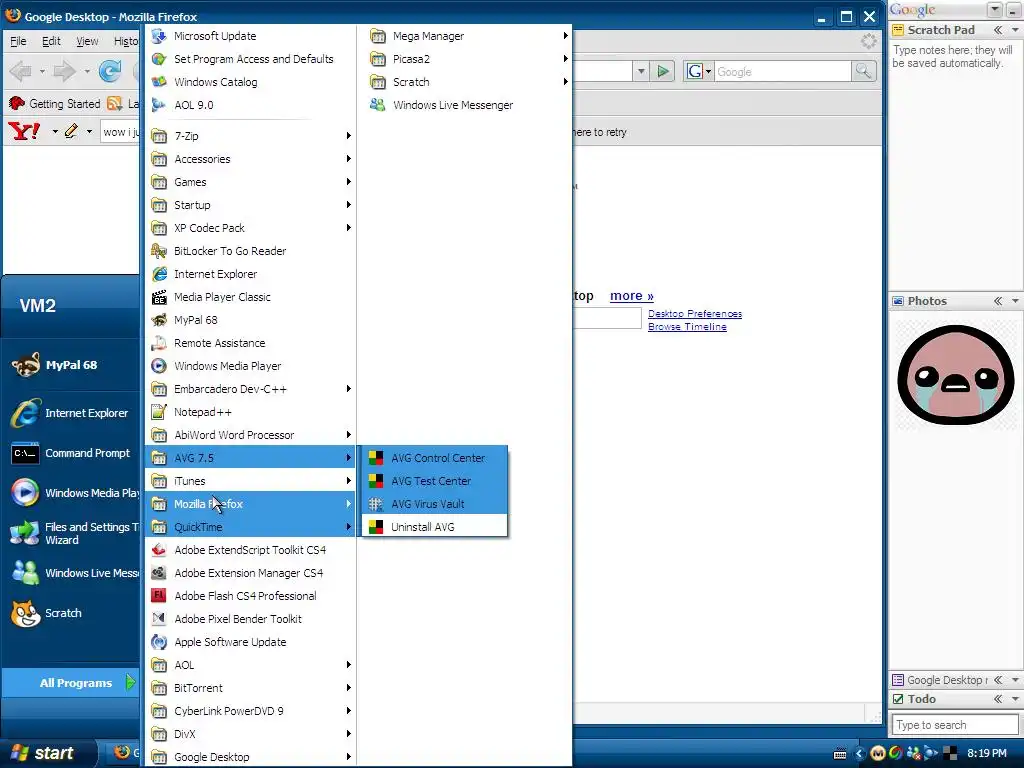
Task: Expand the iTunes folder
Action: [x=251, y=481]
